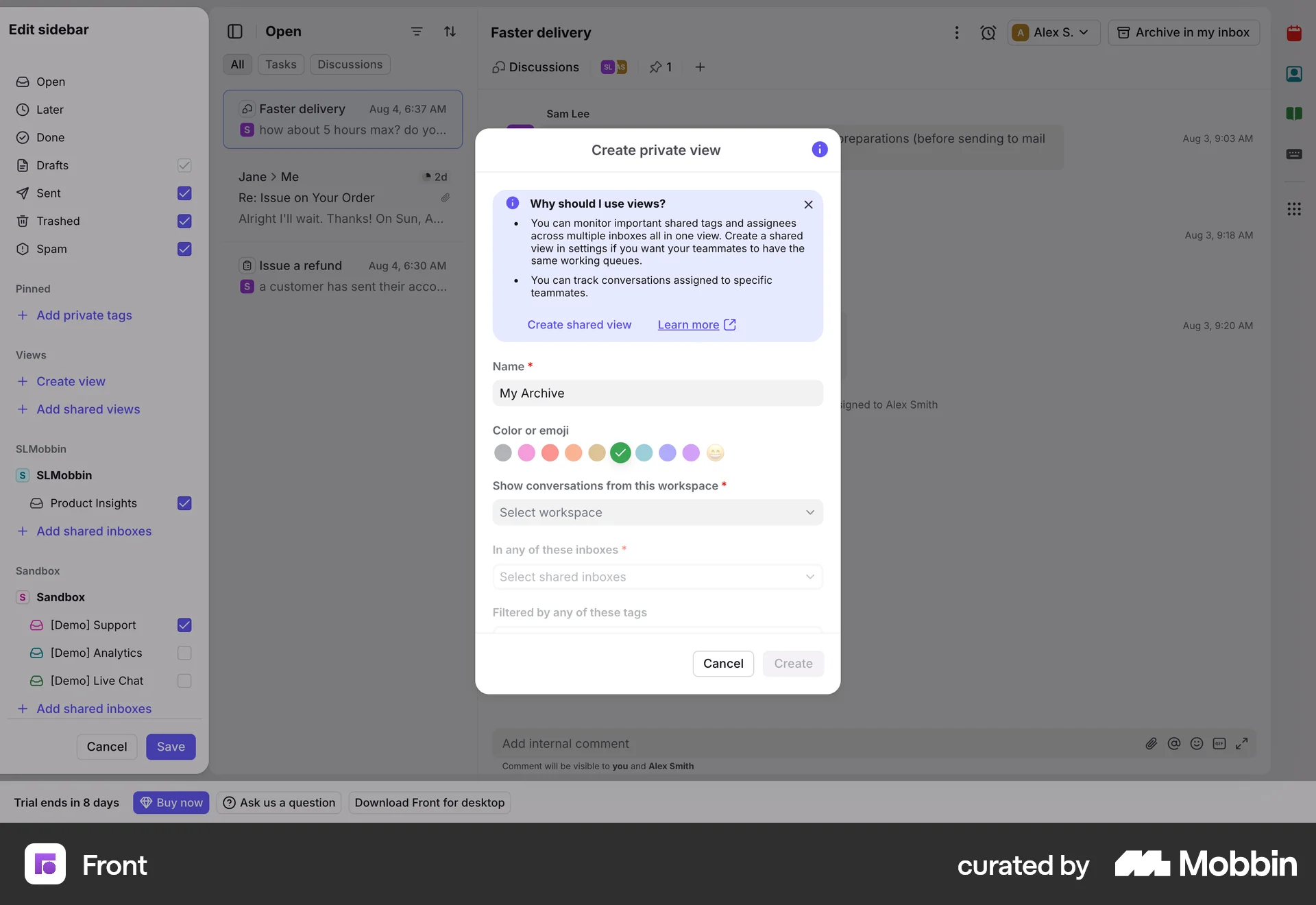Switch to the Tasks tab
The width and height of the screenshot is (1316, 905).
click(x=280, y=64)
